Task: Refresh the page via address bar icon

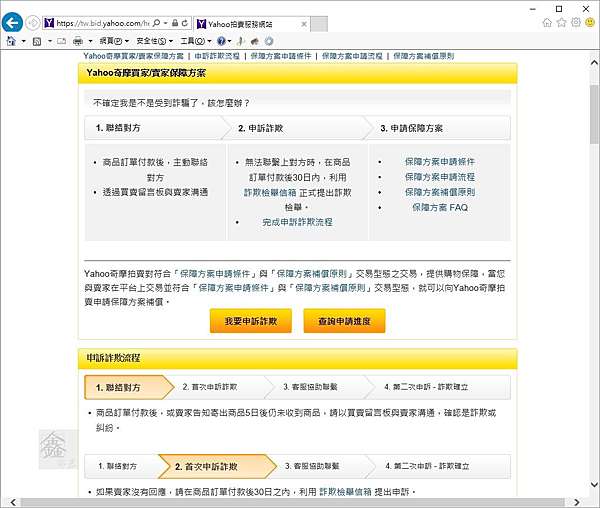Action: tap(185, 23)
